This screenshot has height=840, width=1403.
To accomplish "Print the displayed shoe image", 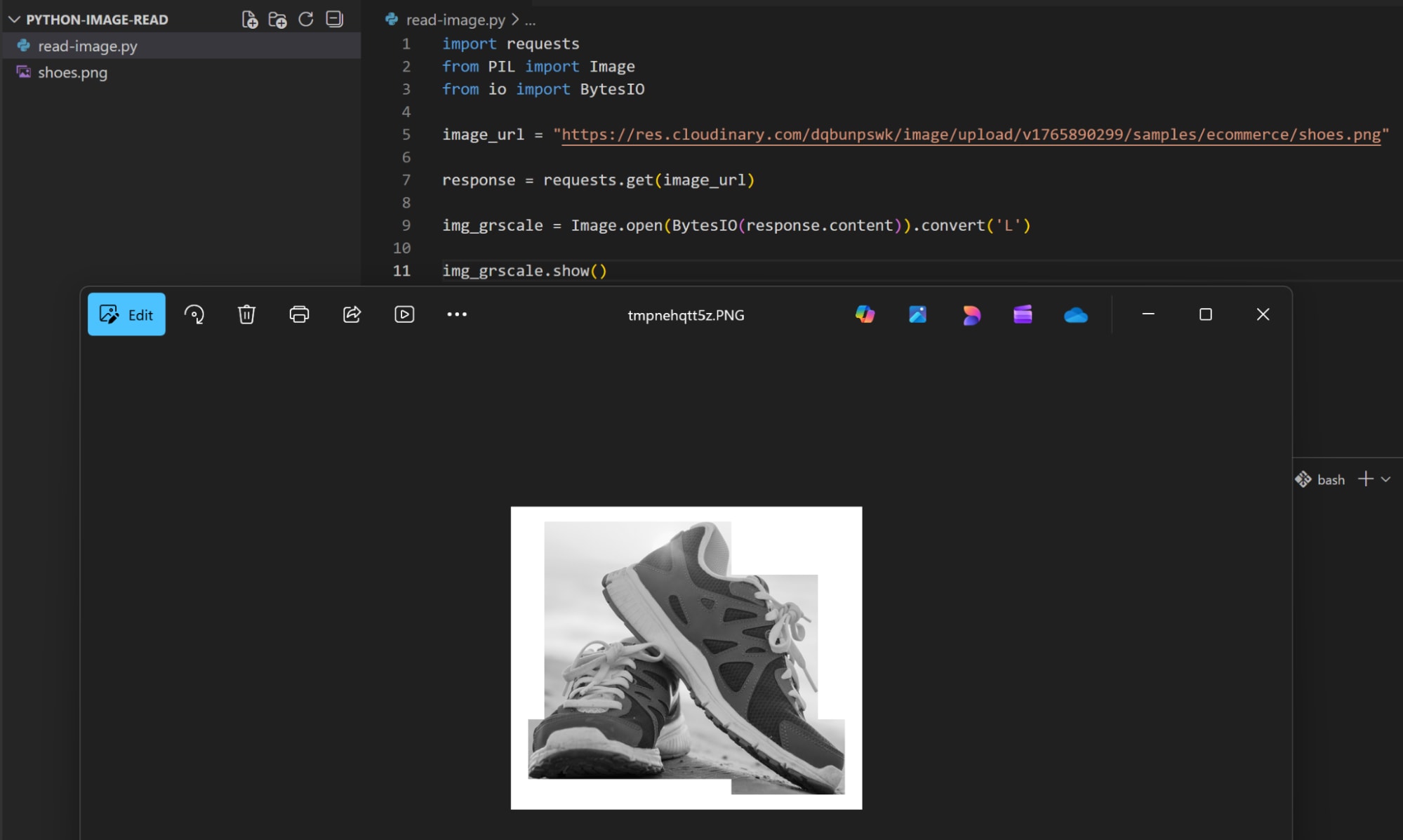I will pyautogui.click(x=299, y=314).
